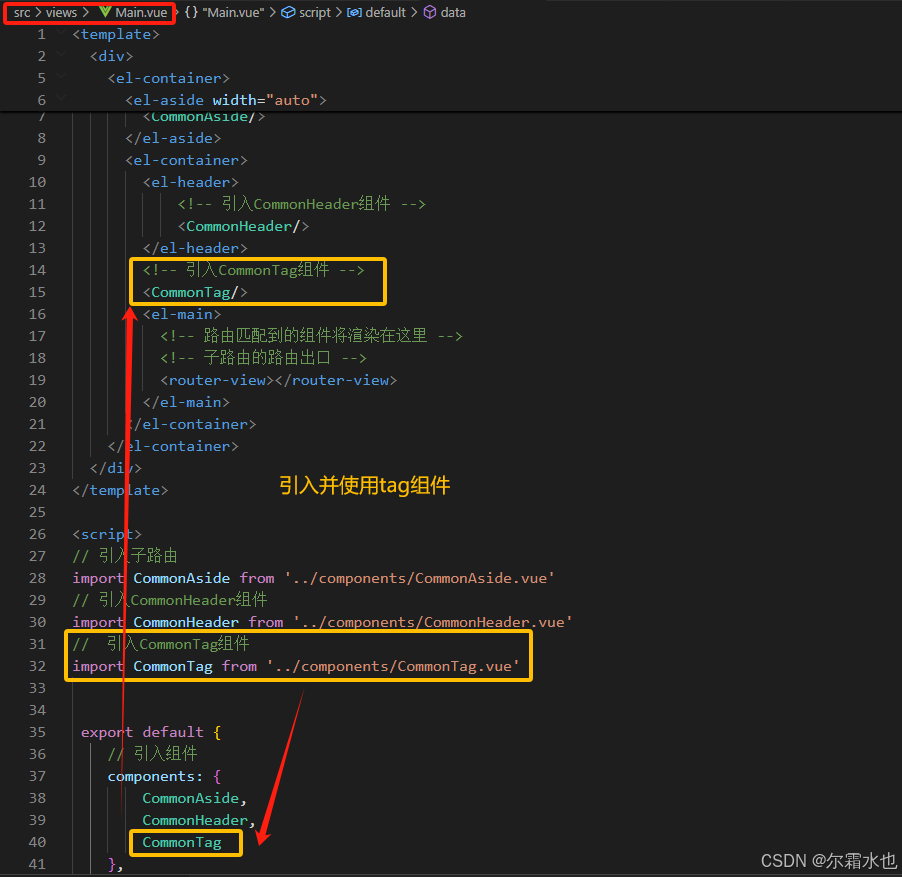Click the // 引入组件 comment on line 36
The height and width of the screenshot is (877, 902).
[152, 753]
